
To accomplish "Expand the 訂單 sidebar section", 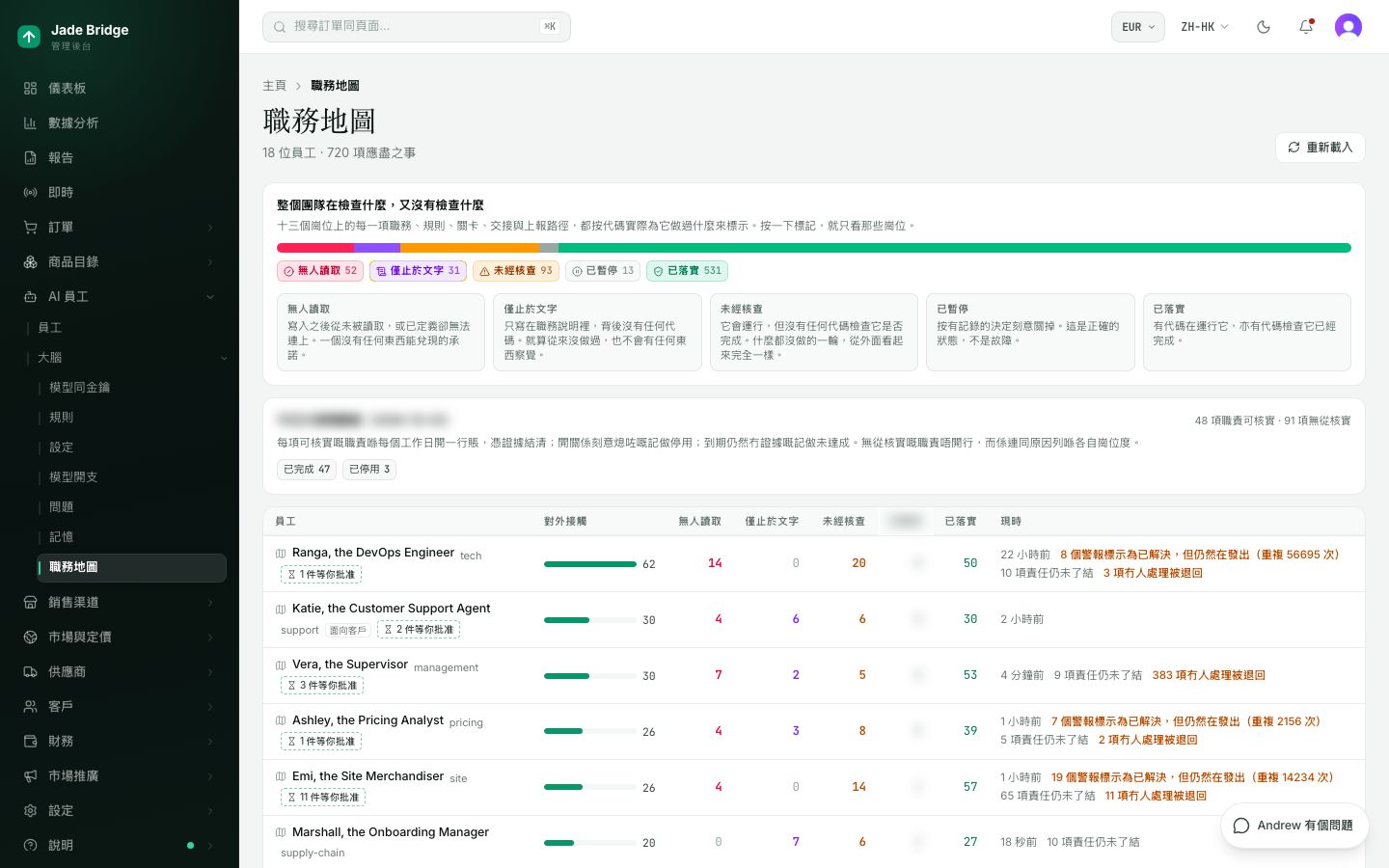I will [120, 227].
